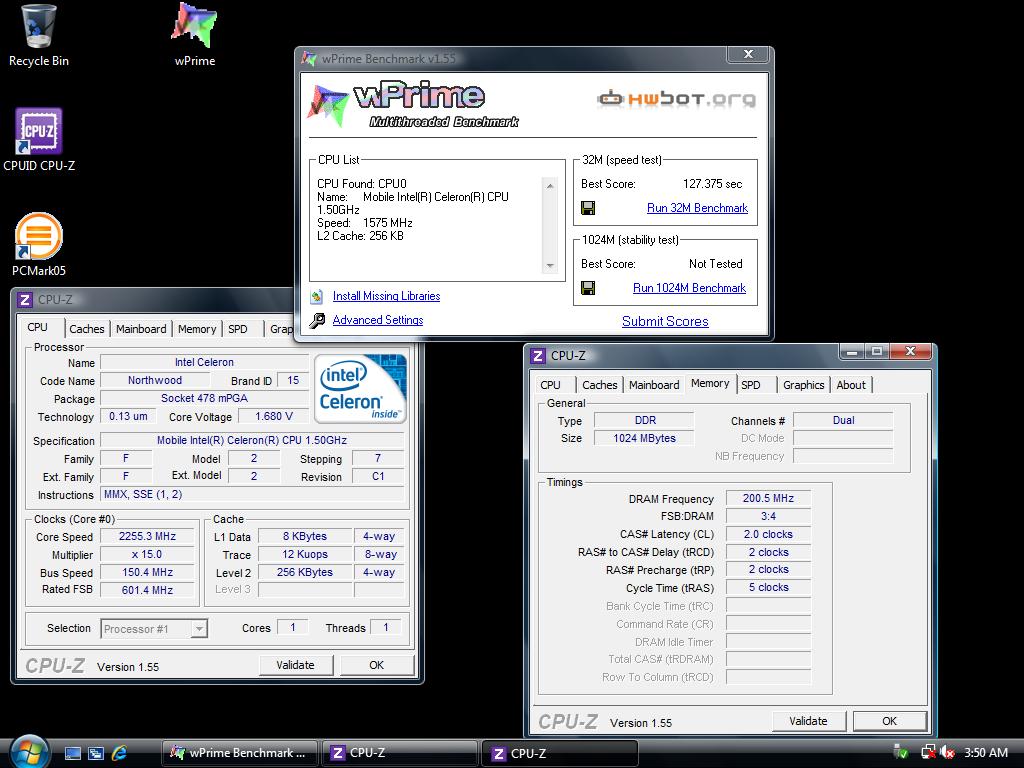Viewport: 1024px width, 768px height.
Task: Launch the PCMark05 desktop shortcut
Action: click(39, 244)
